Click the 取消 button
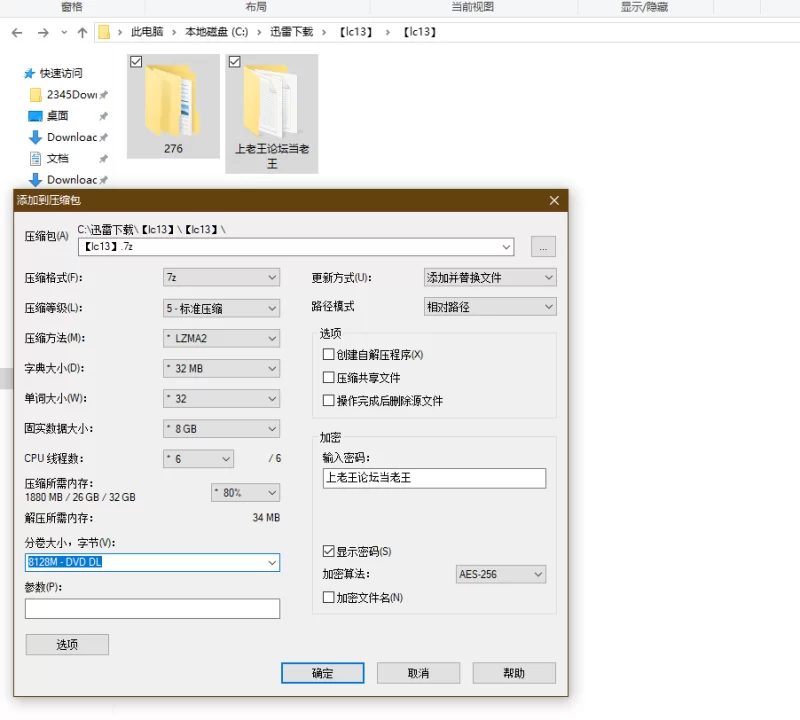This screenshot has height=720, width=800. click(x=418, y=673)
